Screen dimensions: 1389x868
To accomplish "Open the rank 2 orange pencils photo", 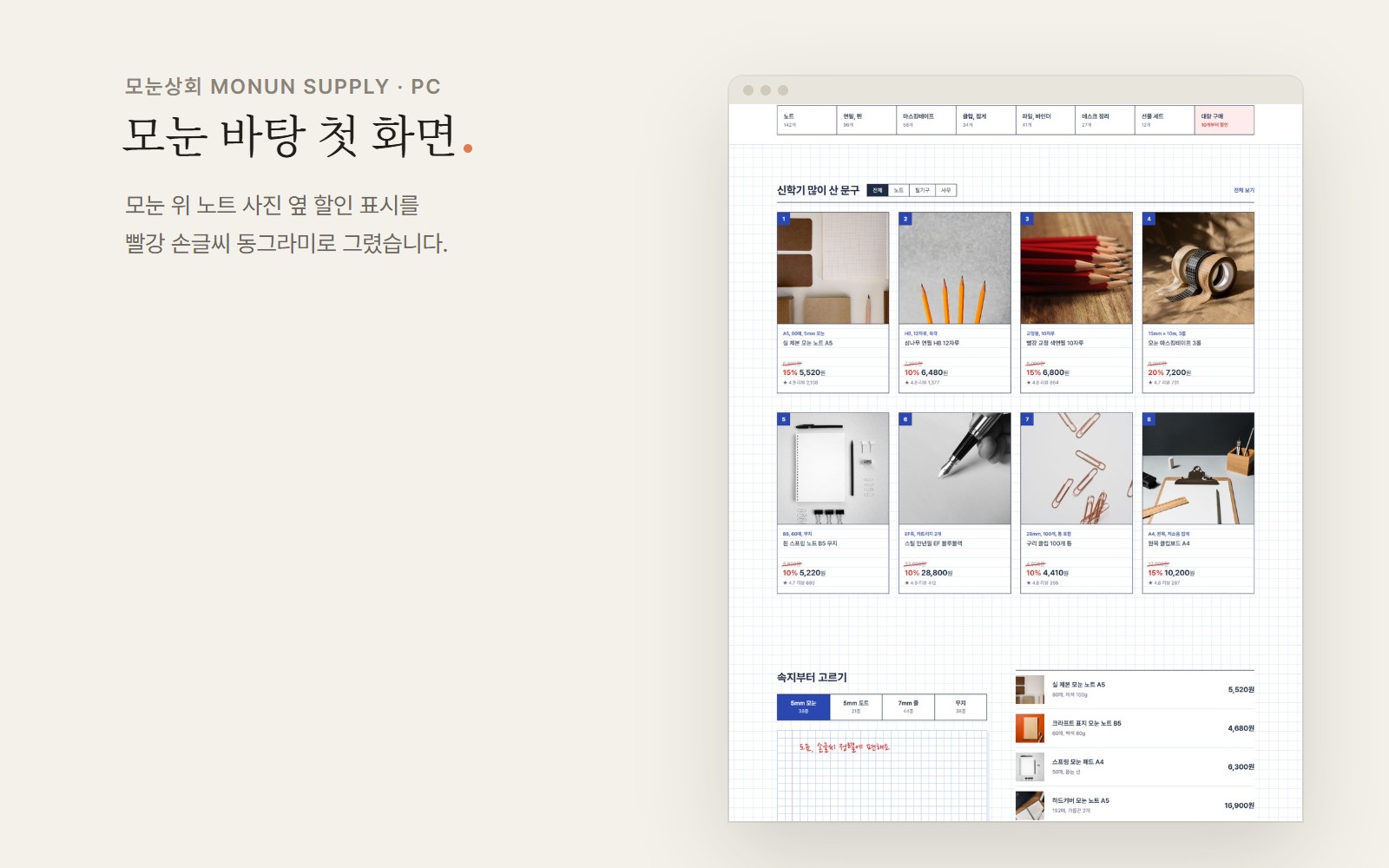I will (954, 268).
